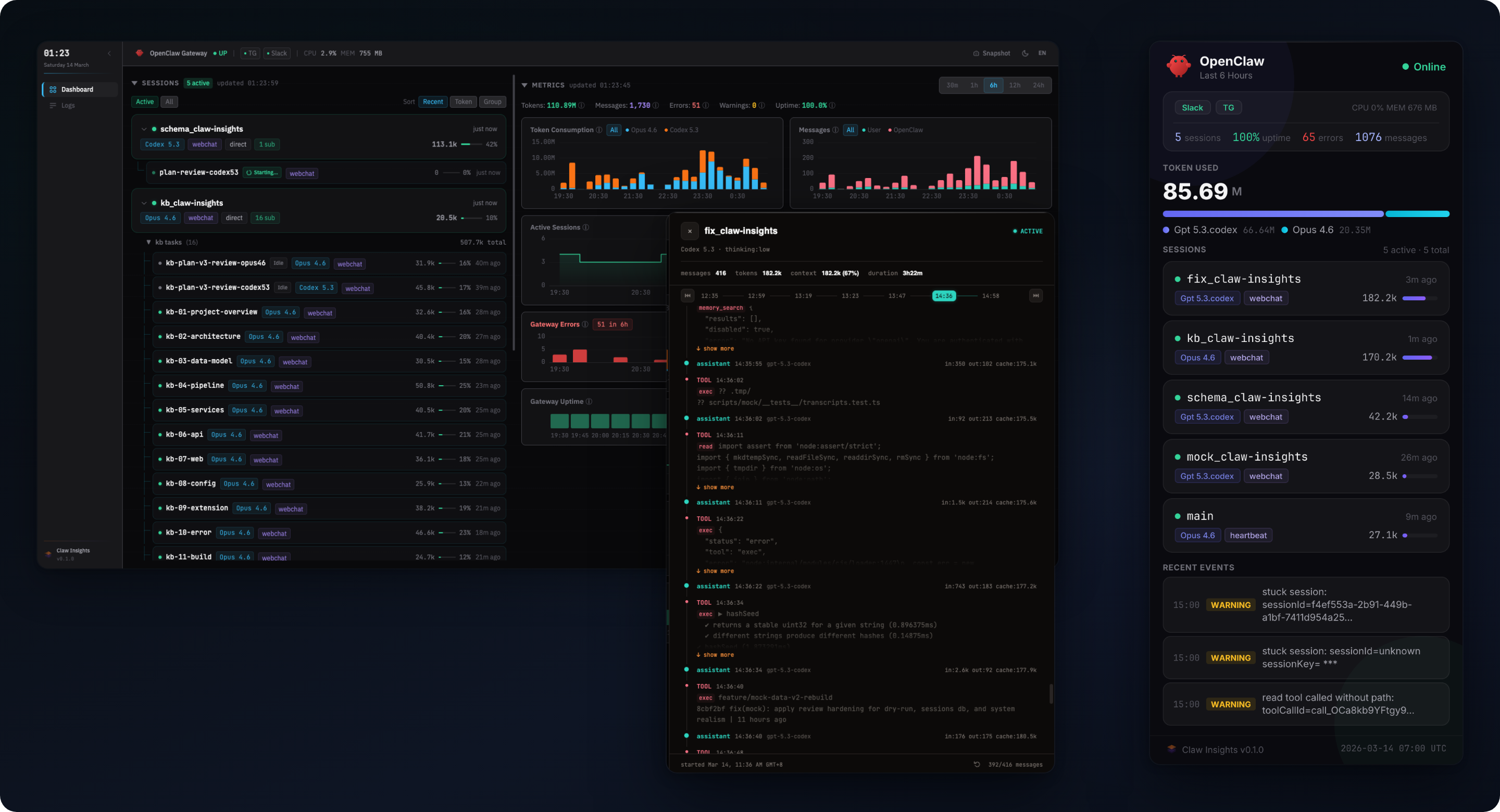Open the Logs section in the sidebar

[68, 105]
